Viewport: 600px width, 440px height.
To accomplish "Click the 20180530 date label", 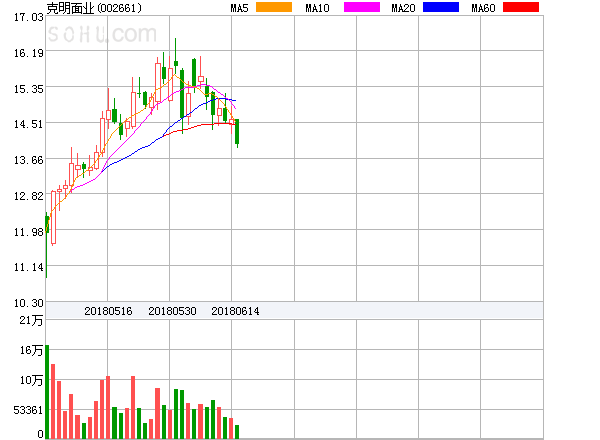I will pyautogui.click(x=172, y=311).
